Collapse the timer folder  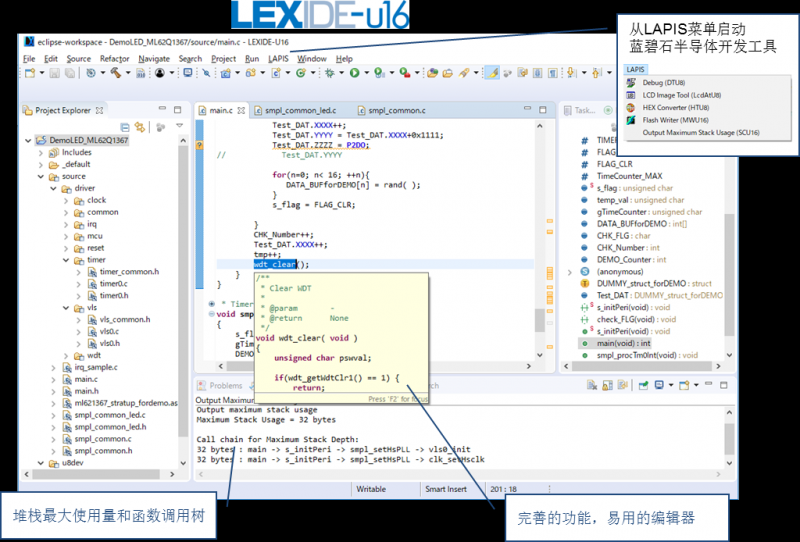click(x=66, y=260)
